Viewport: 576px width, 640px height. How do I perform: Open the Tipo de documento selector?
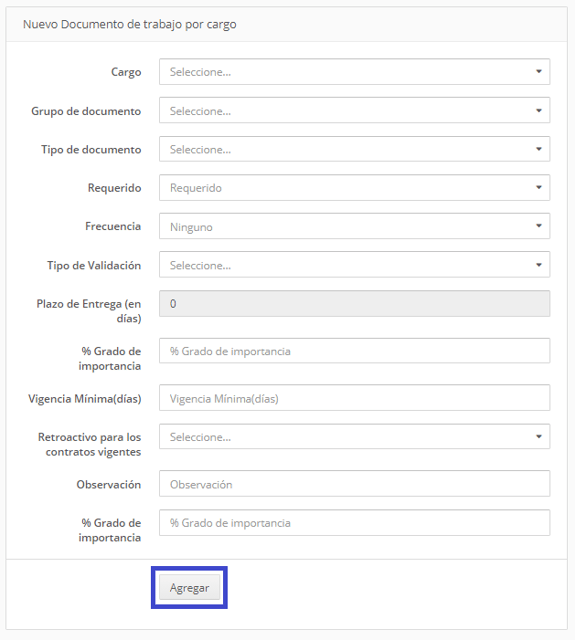[x=354, y=149]
